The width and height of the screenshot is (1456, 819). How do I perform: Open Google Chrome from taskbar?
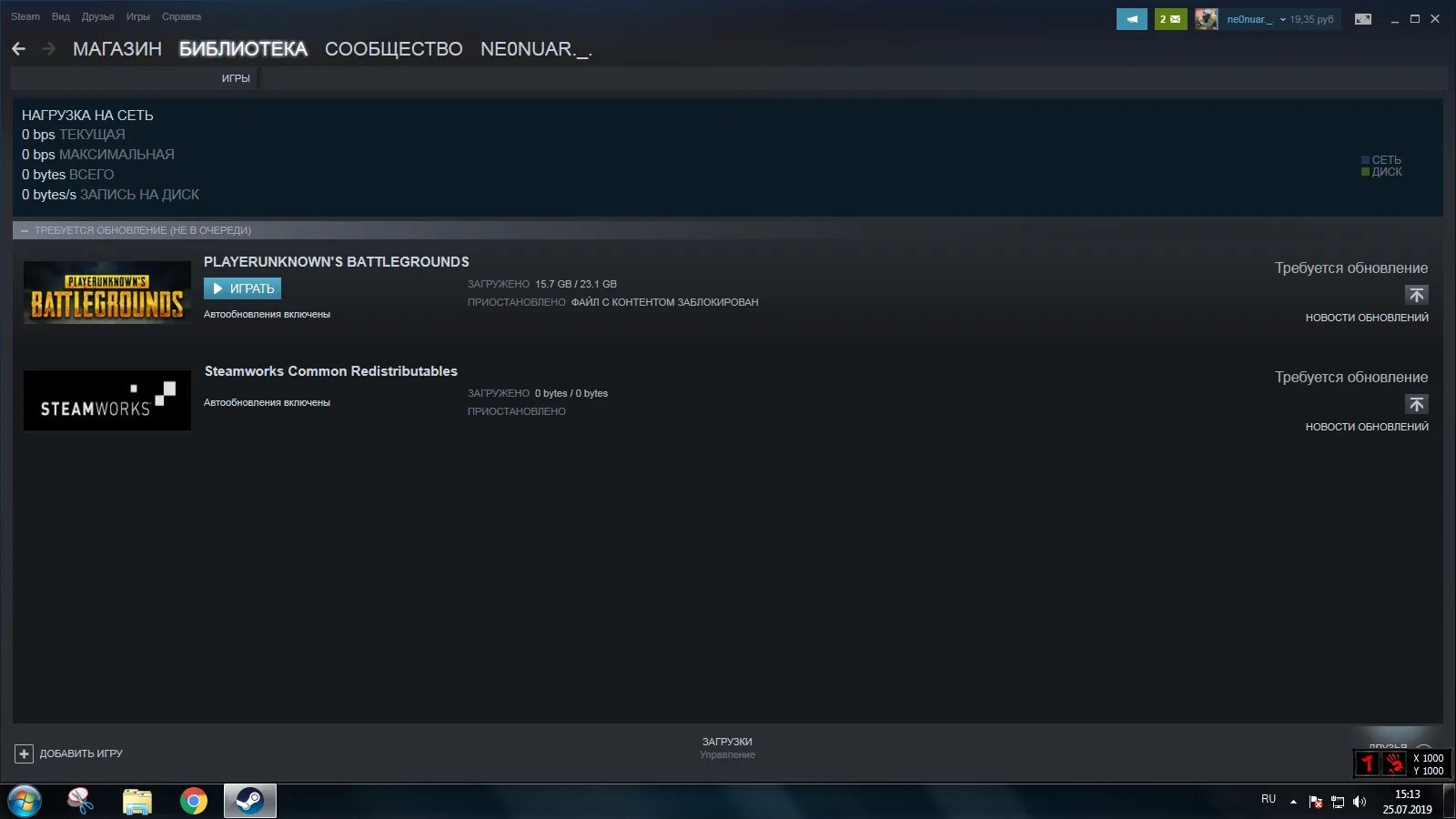[193, 801]
